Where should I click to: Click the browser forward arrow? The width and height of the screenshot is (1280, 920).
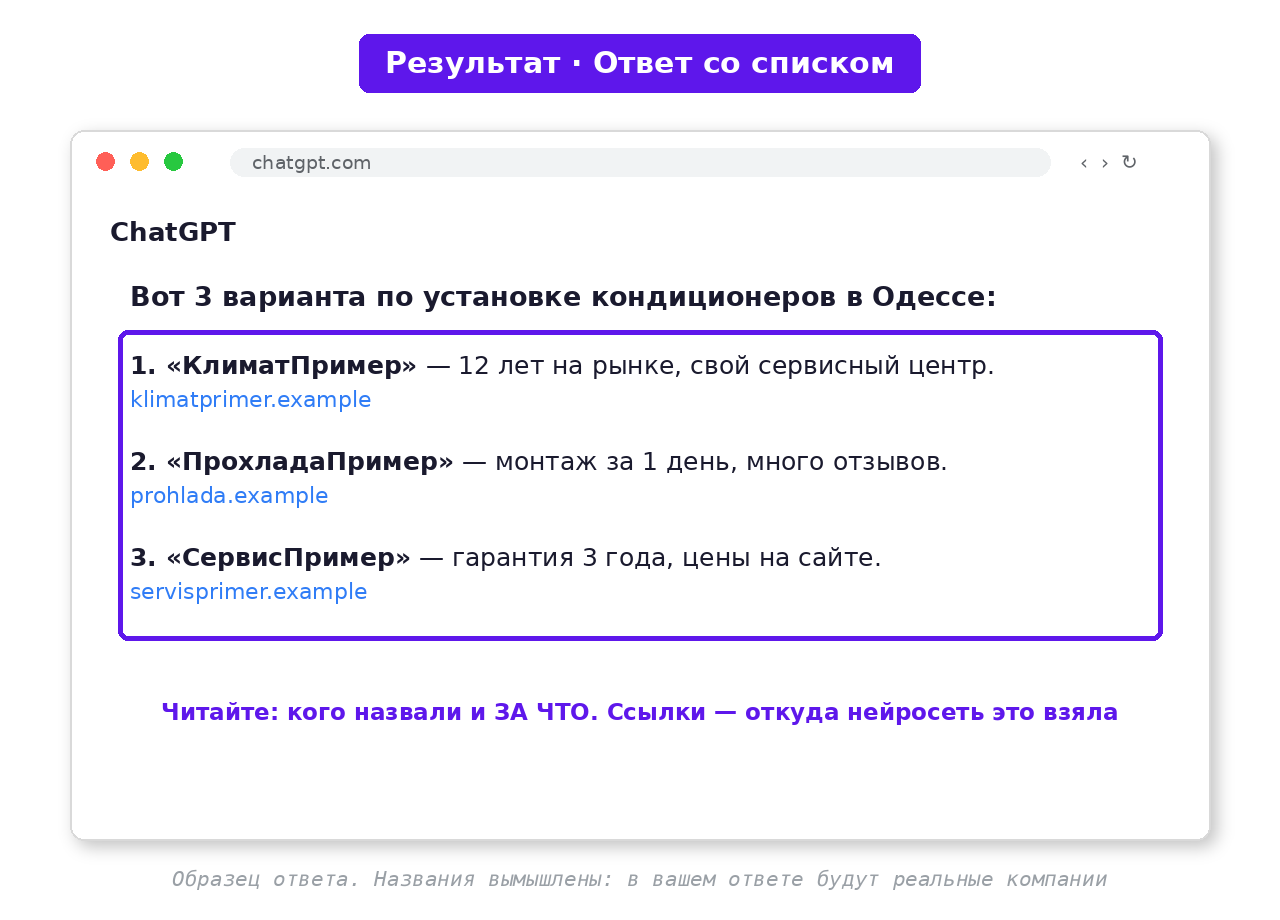(x=1105, y=163)
